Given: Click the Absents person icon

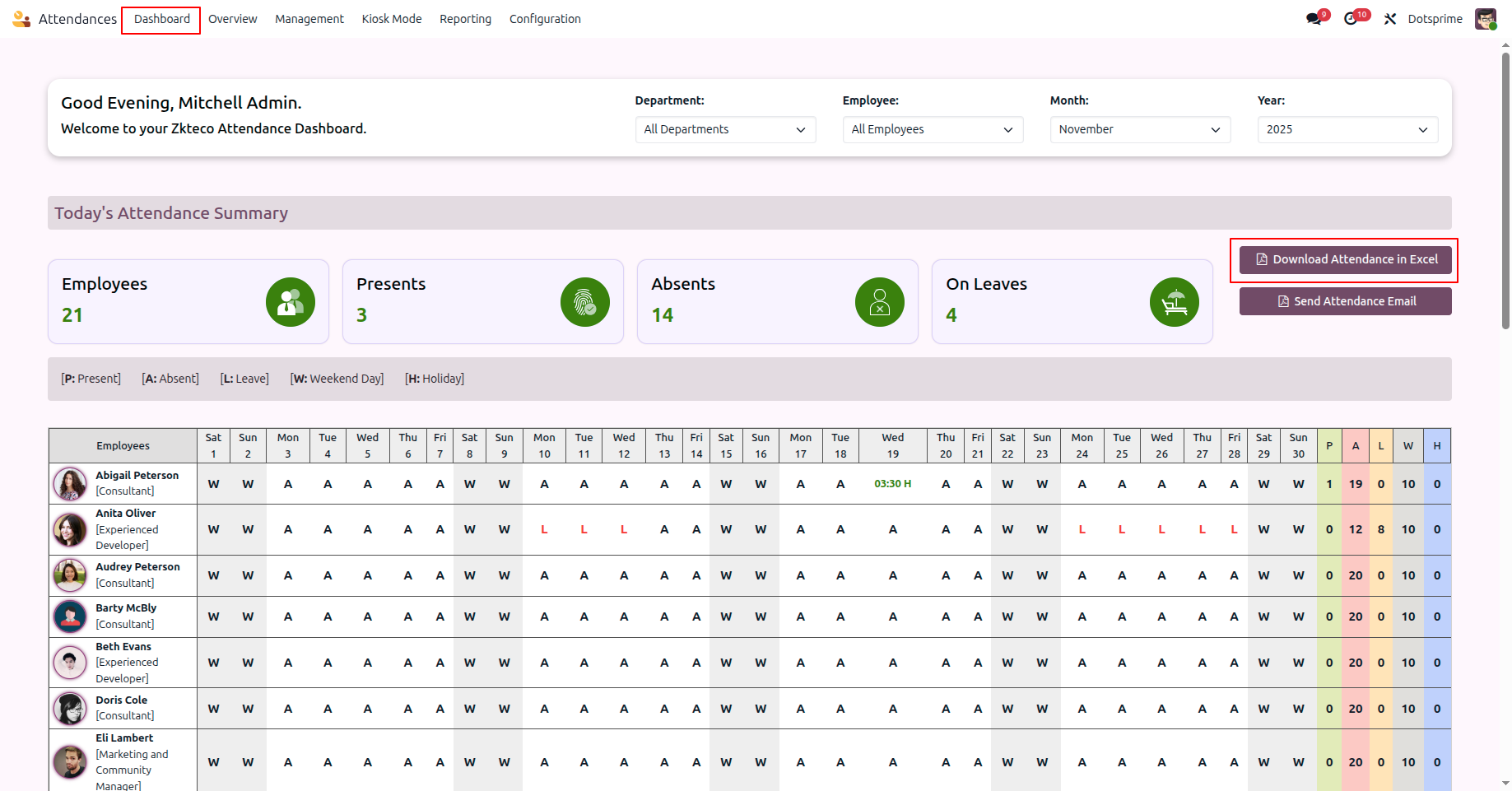Looking at the screenshot, I should (x=879, y=302).
